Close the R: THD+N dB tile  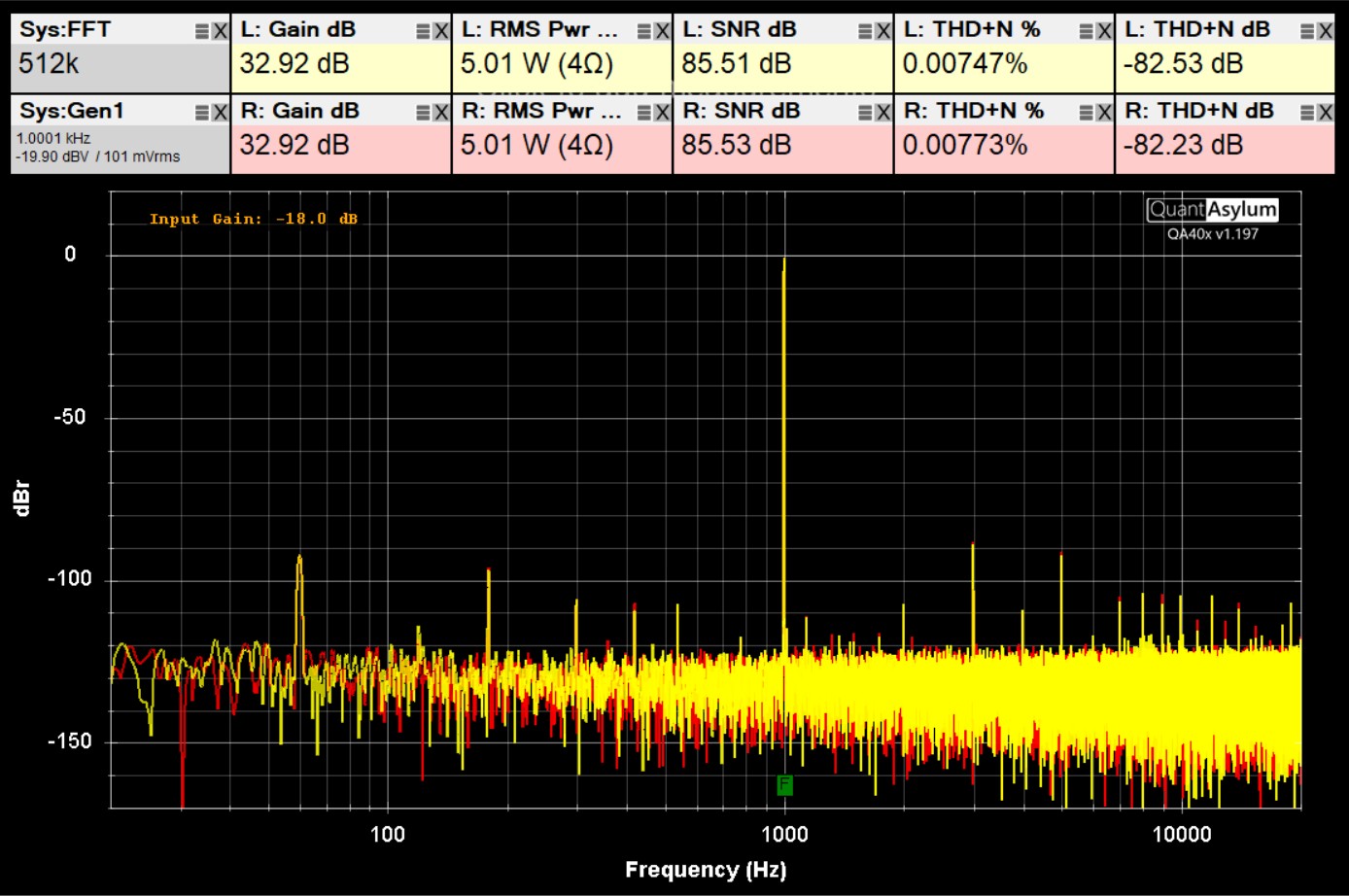click(1326, 113)
